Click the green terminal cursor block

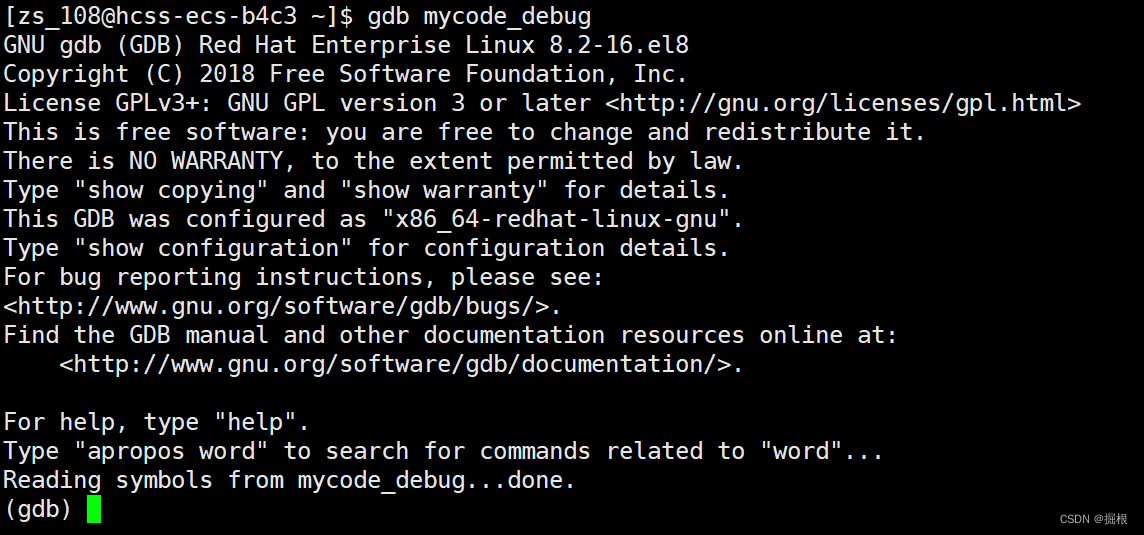(x=93, y=509)
